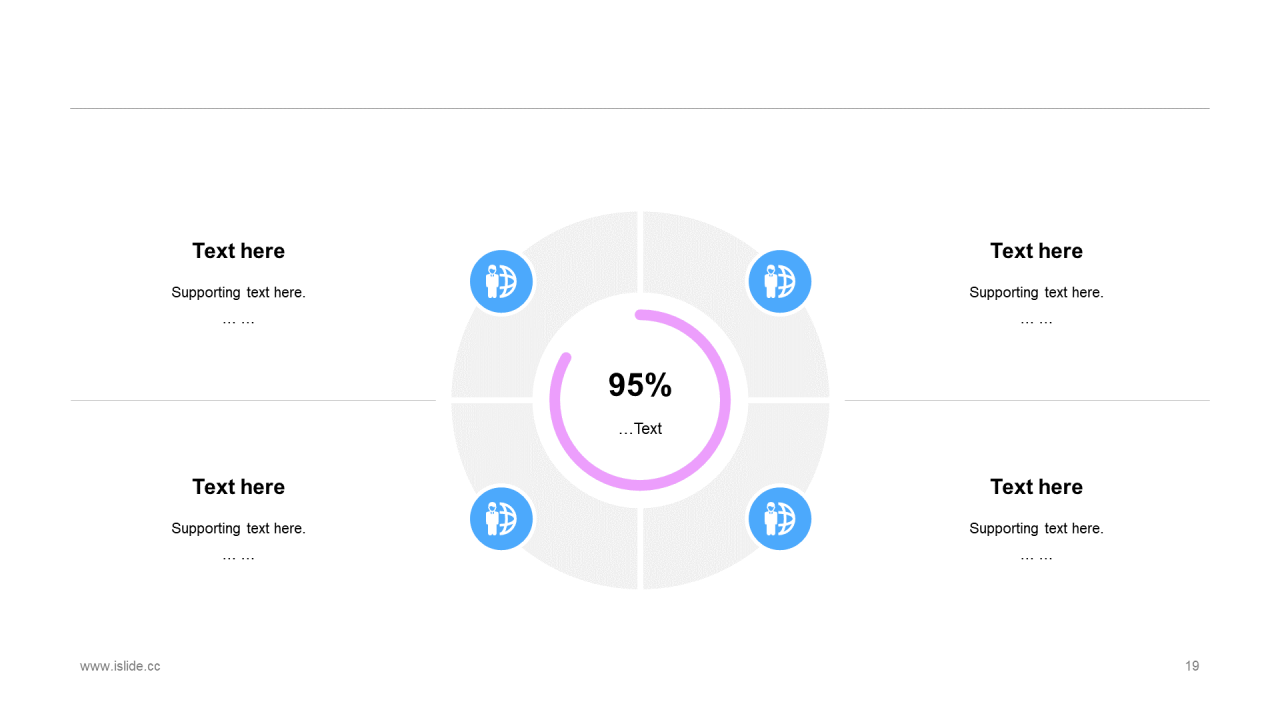Click the bottom-right blue globe person icon
The width and height of the screenshot is (1280, 720).
[779, 518]
